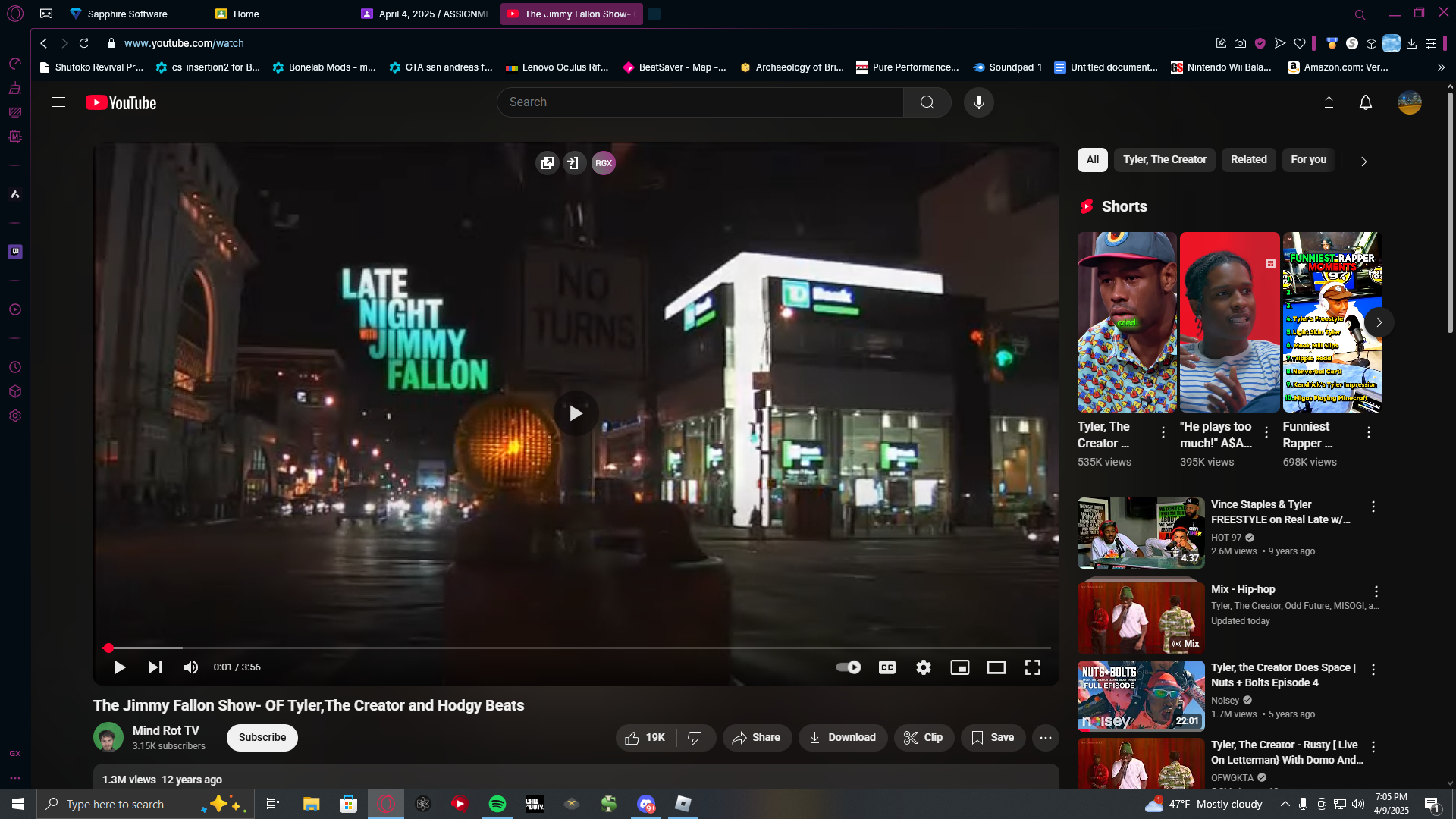Dislike the Jimmy Fallon video
The image size is (1456, 819).
(695, 737)
